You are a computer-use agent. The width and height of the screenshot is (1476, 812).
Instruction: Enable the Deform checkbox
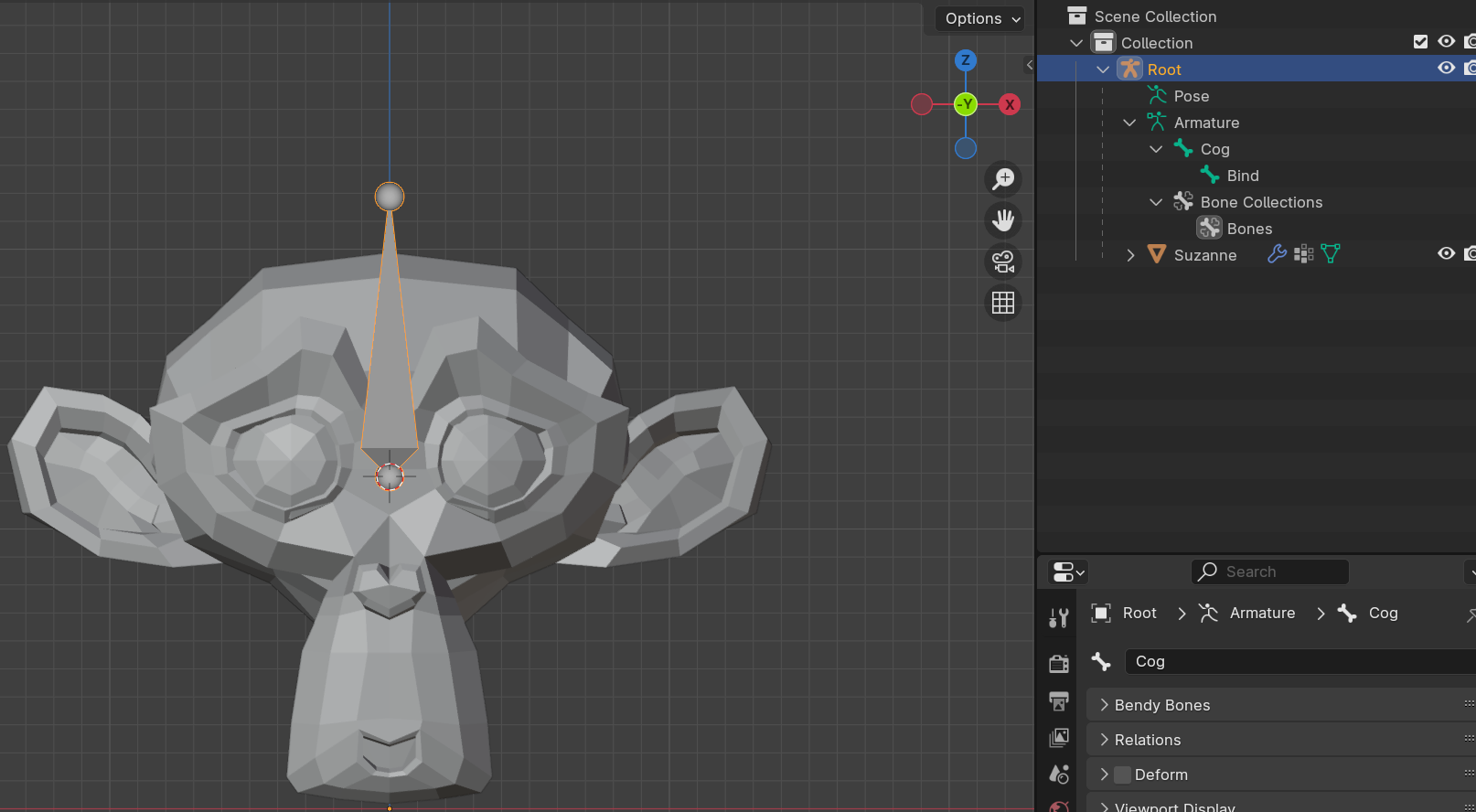[1123, 775]
